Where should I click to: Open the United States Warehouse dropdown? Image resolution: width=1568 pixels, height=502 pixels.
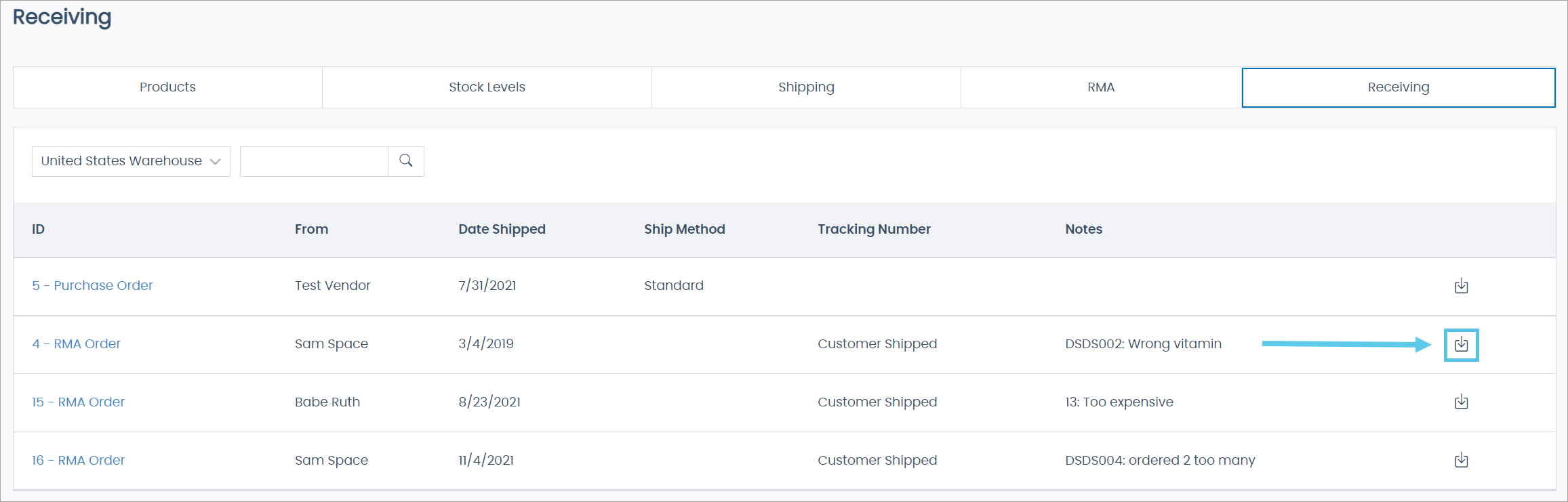pos(130,161)
